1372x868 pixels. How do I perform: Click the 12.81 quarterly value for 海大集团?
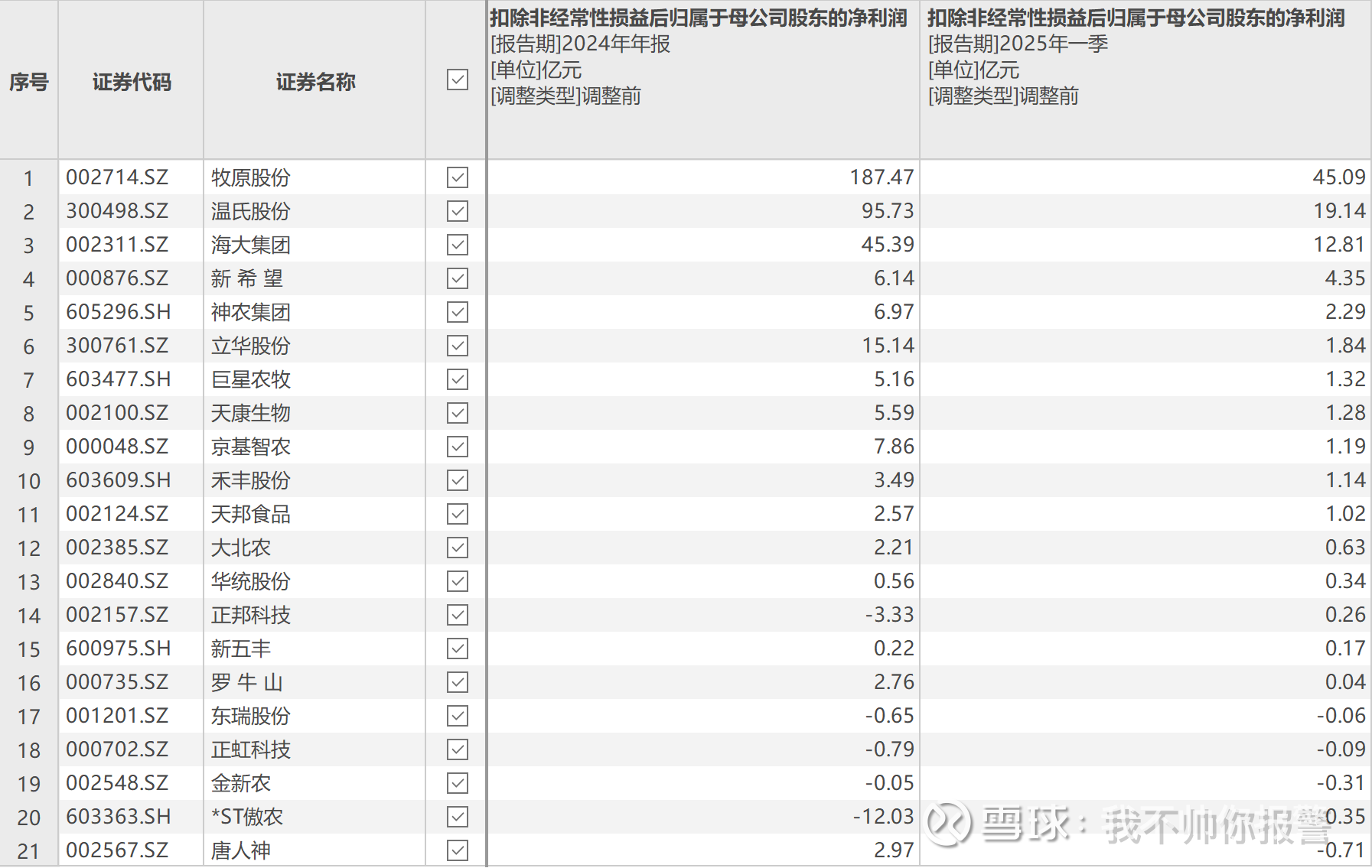click(1339, 245)
